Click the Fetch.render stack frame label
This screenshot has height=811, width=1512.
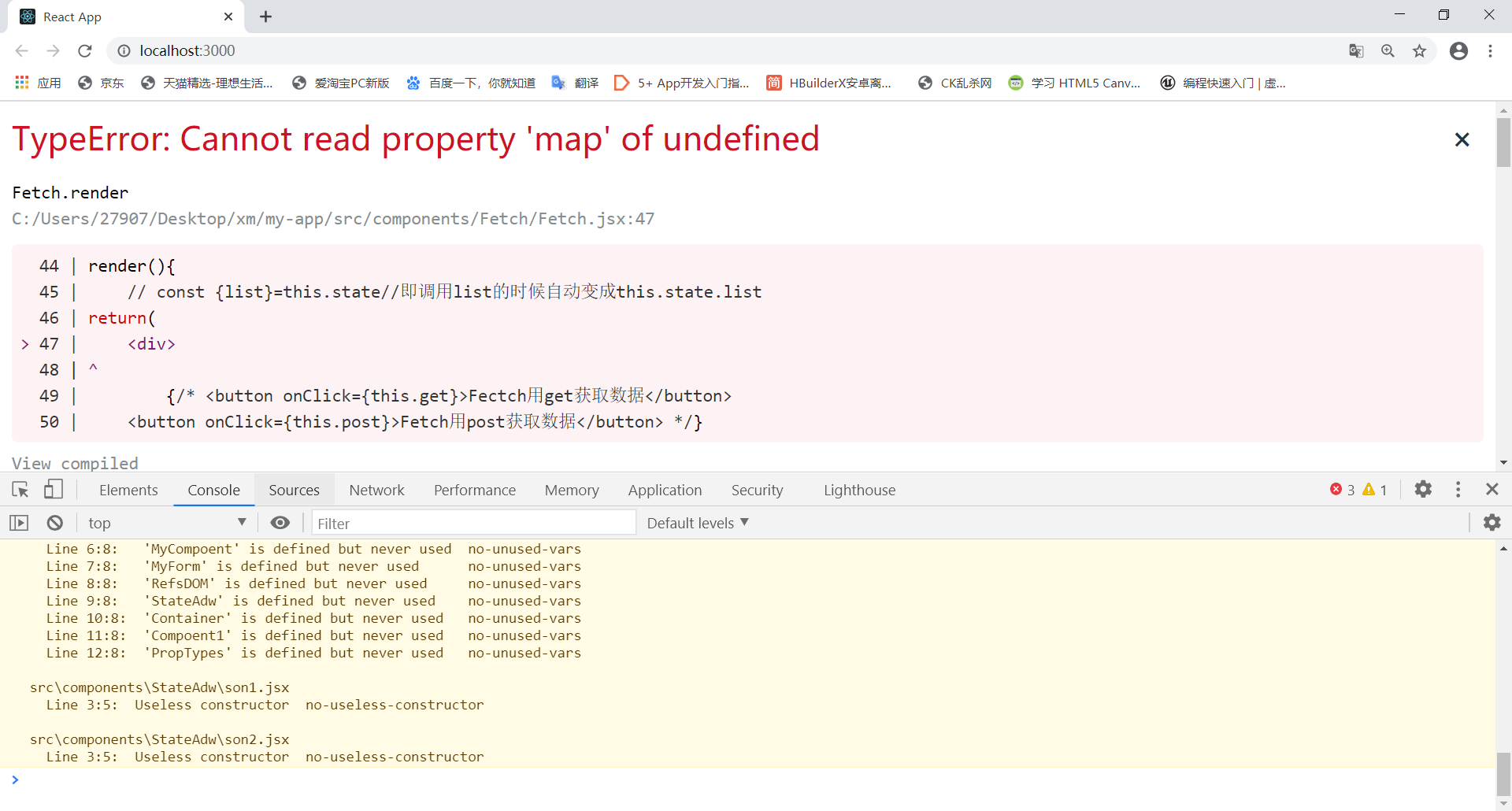(70, 193)
